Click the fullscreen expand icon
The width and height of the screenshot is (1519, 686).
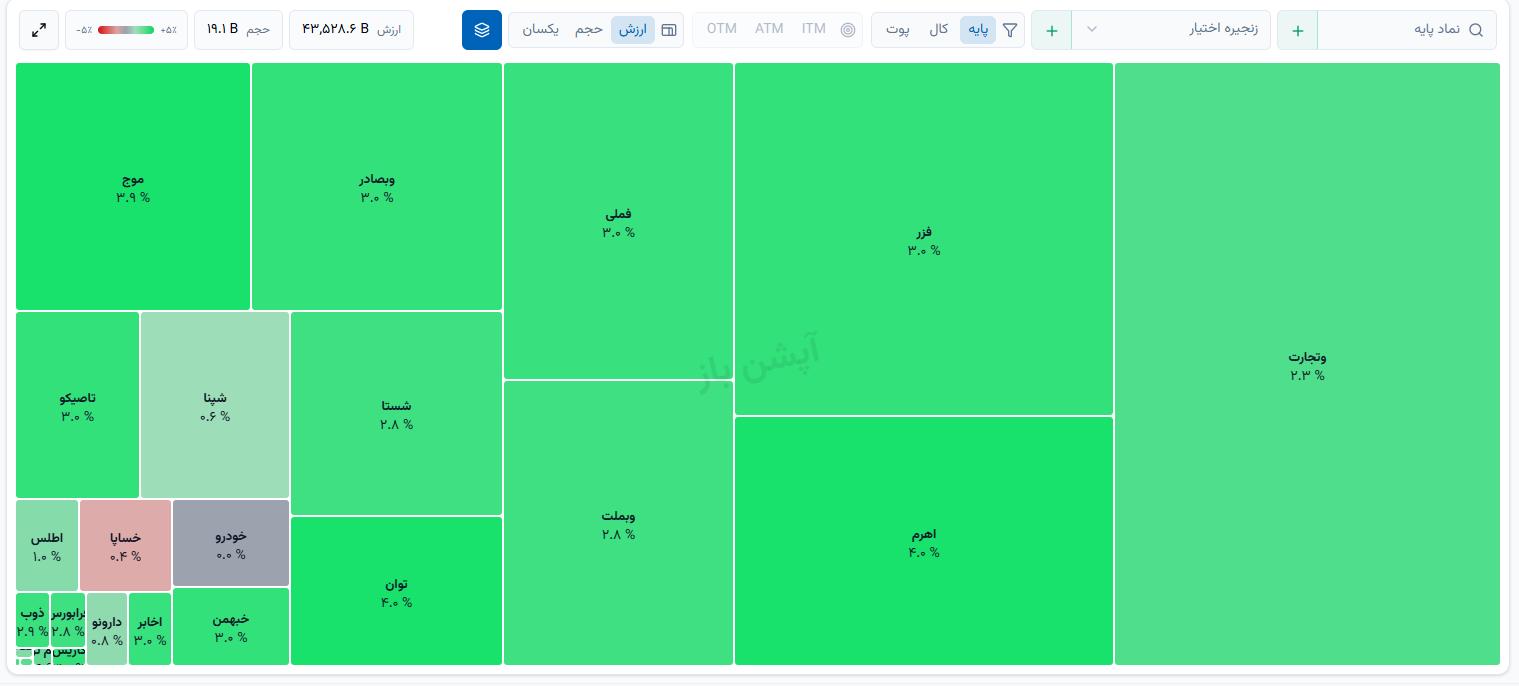pyautogui.click(x=39, y=30)
